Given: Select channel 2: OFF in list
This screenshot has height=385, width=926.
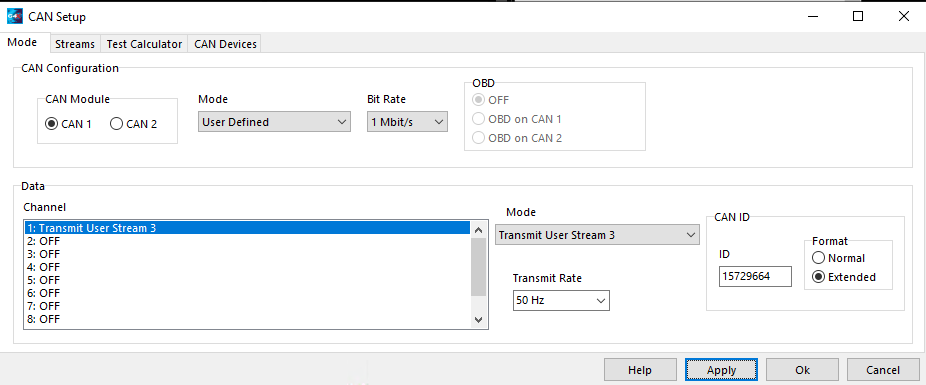Looking at the screenshot, I should pyautogui.click(x=247, y=241).
